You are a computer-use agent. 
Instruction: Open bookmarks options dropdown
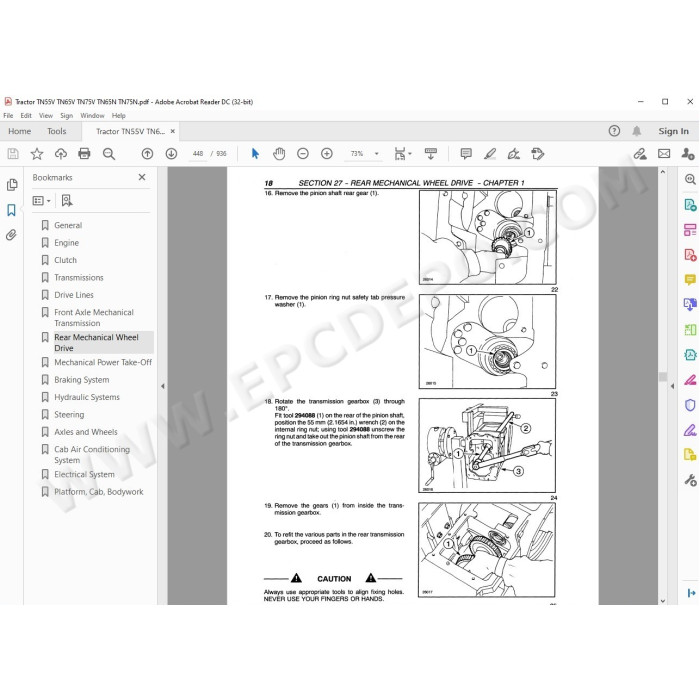click(x=42, y=201)
